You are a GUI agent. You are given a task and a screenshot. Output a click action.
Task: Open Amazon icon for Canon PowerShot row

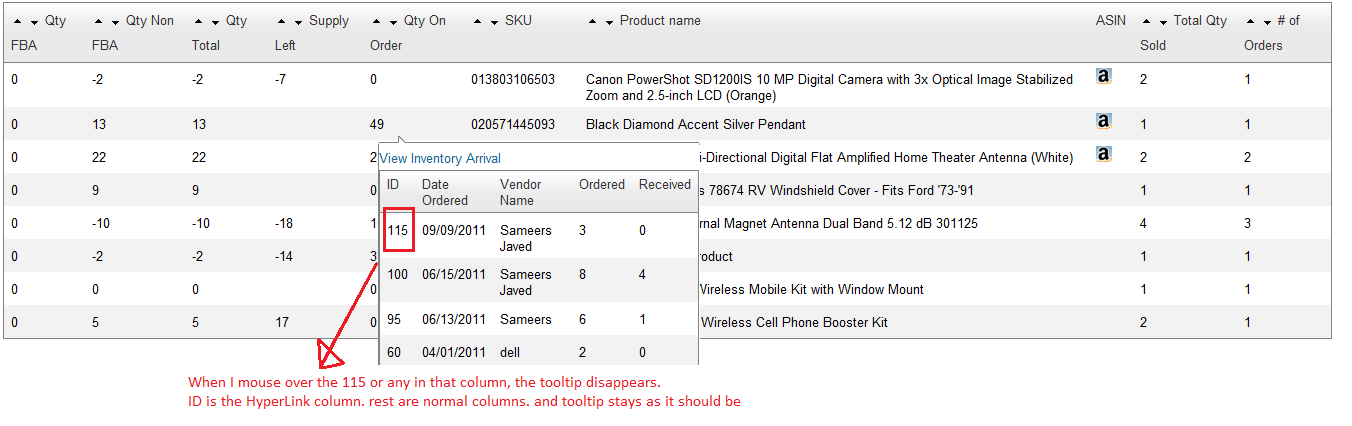pos(1103,76)
